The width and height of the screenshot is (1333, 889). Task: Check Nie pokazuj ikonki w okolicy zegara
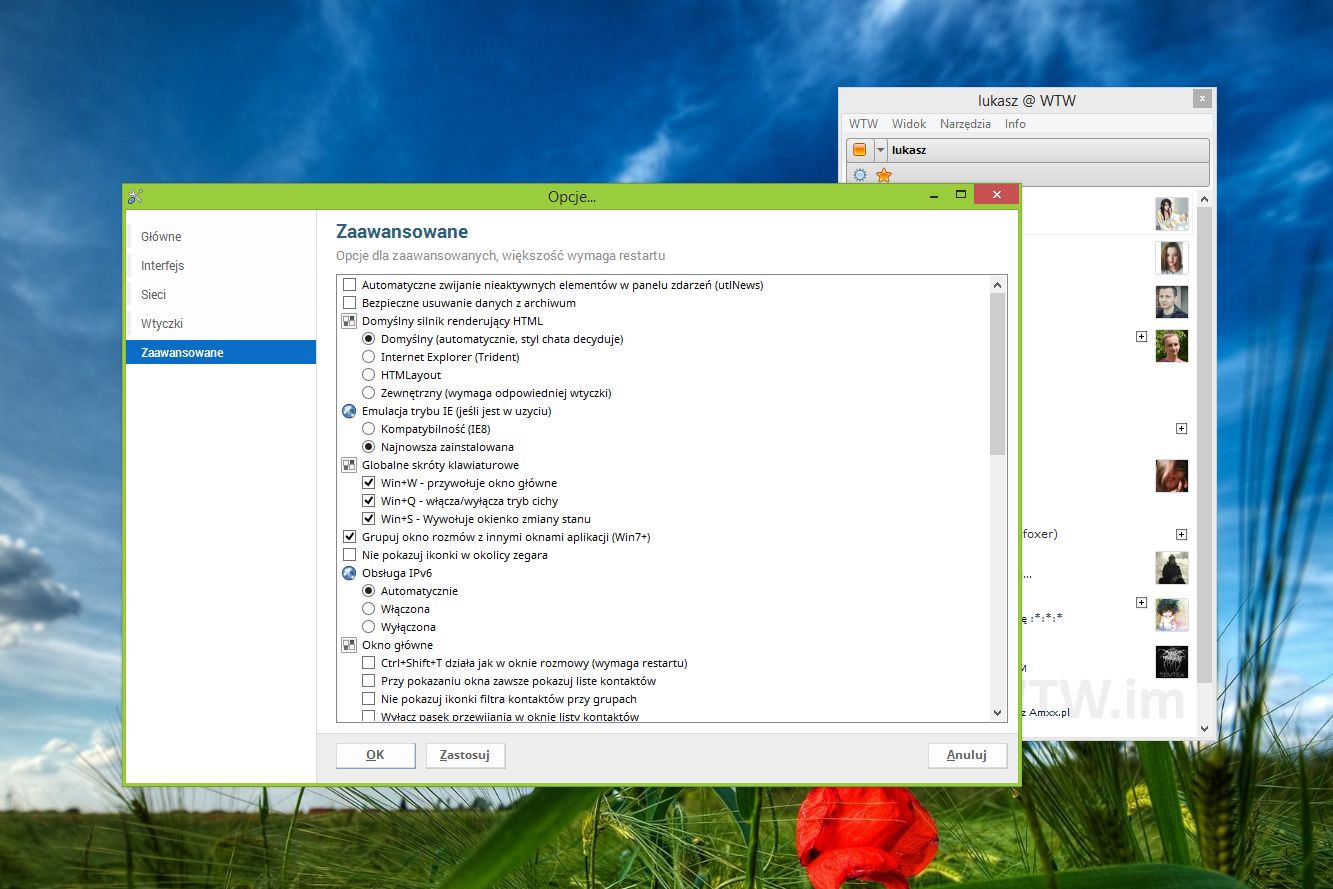[x=349, y=555]
